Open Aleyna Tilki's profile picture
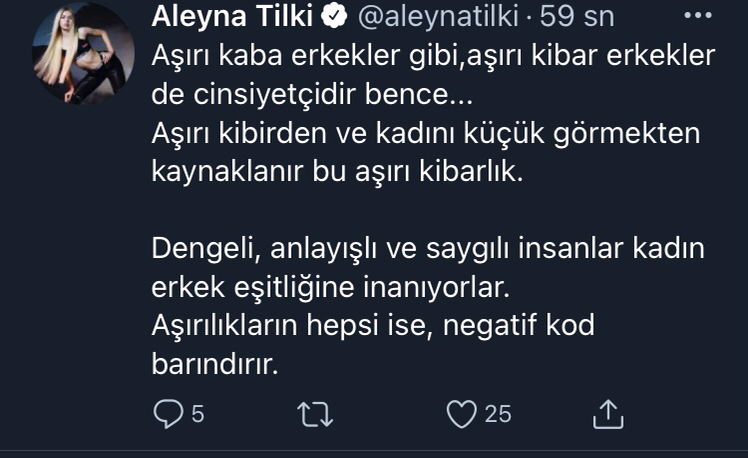The height and width of the screenshot is (458, 748). pyautogui.click(x=83, y=53)
